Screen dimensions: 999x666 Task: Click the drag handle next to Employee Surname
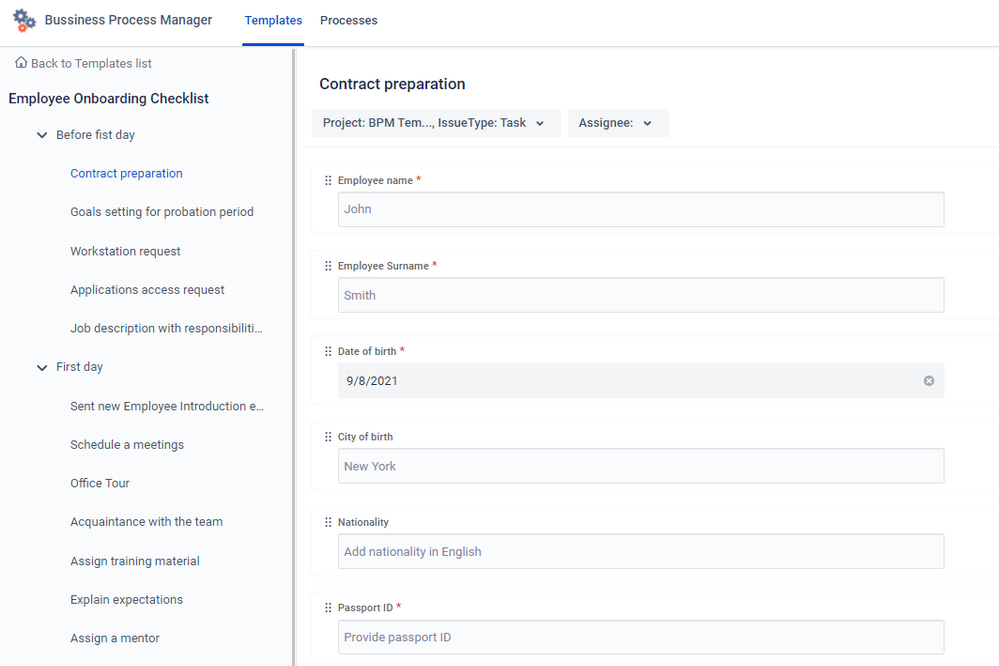(328, 266)
